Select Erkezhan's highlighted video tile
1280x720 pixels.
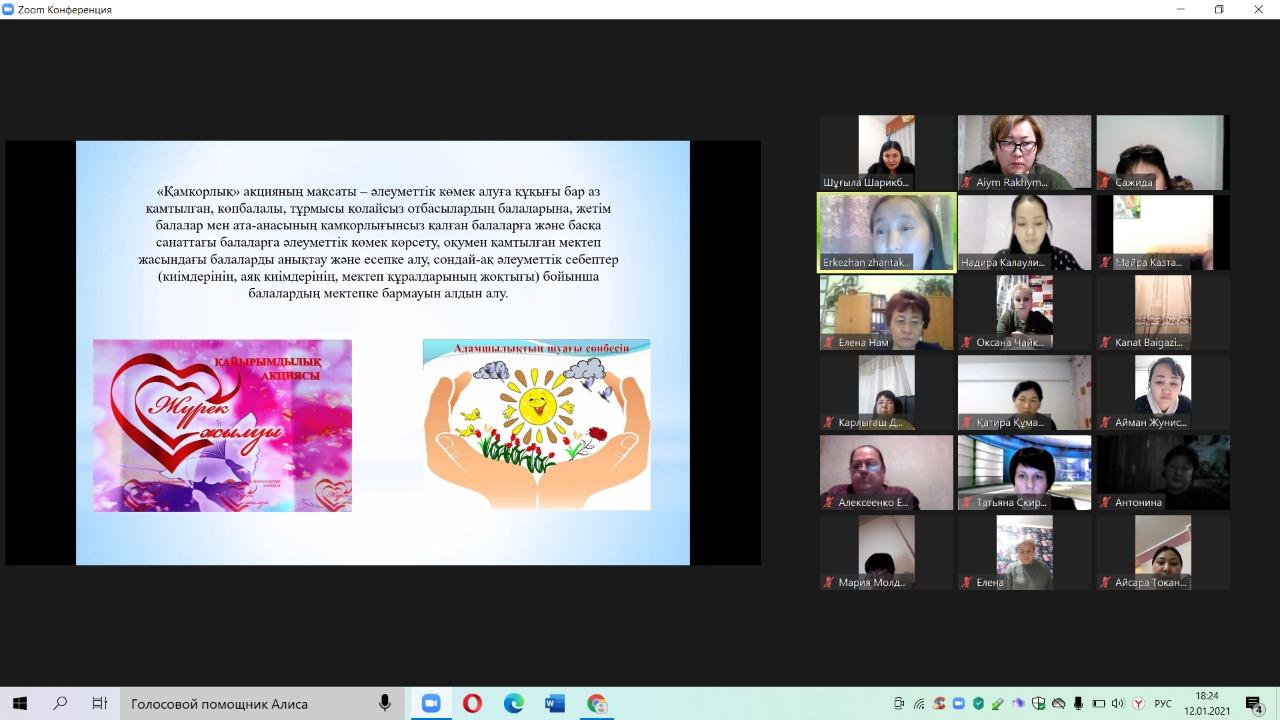(x=887, y=232)
